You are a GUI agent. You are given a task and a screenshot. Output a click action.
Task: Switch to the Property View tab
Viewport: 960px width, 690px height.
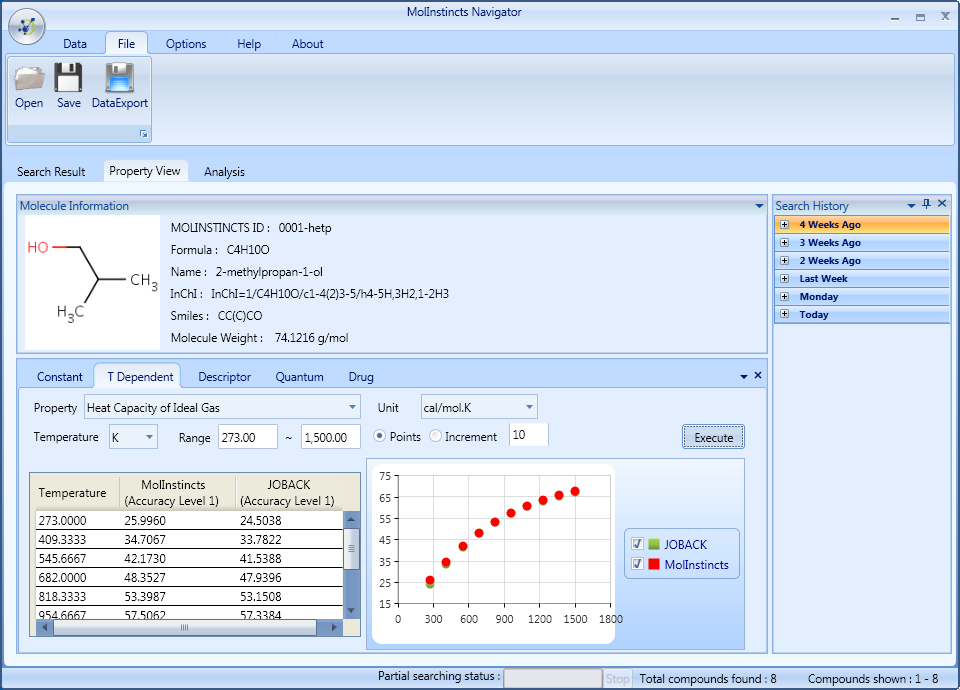click(x=144, y=171)
